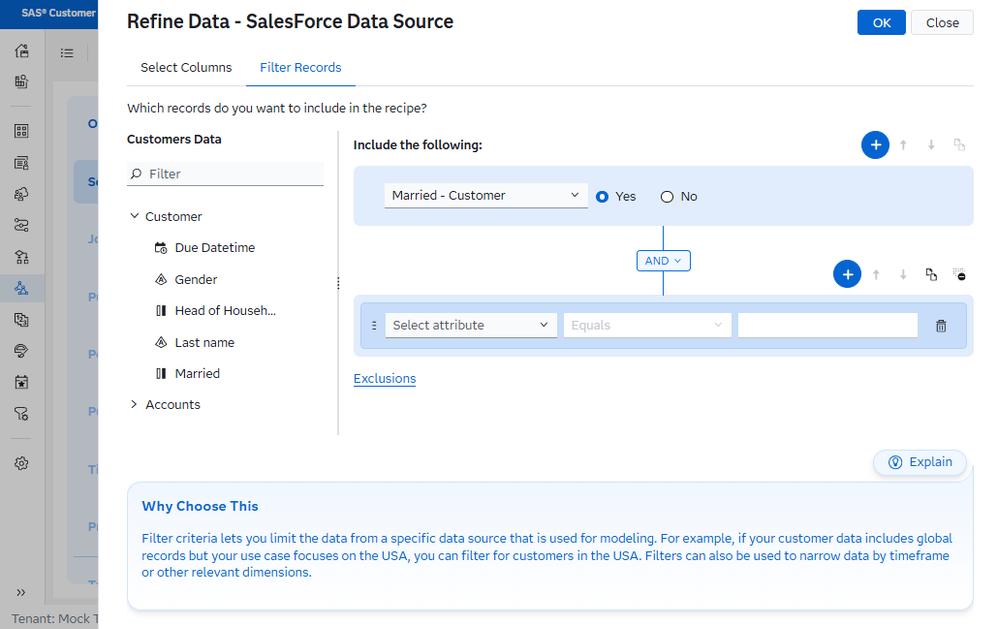Move the second group up arrow
The height and width of the screenshot is (629, 998).
point(876,274)
